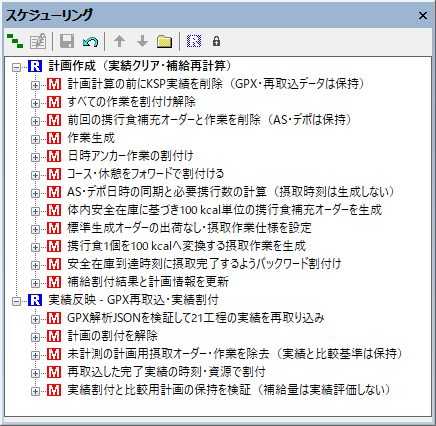
Task: Click the green tree-structure toolbar icon
Action: [15, 41]
